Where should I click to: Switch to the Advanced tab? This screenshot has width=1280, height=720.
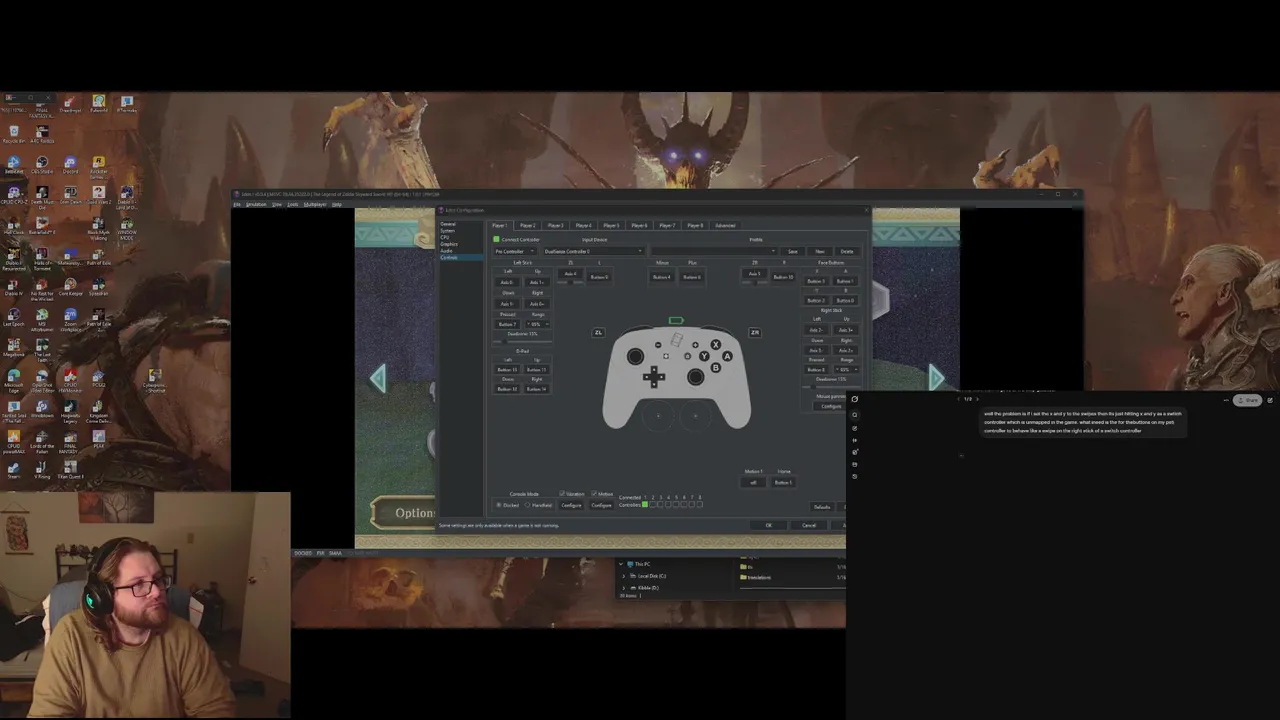point(725,226)
